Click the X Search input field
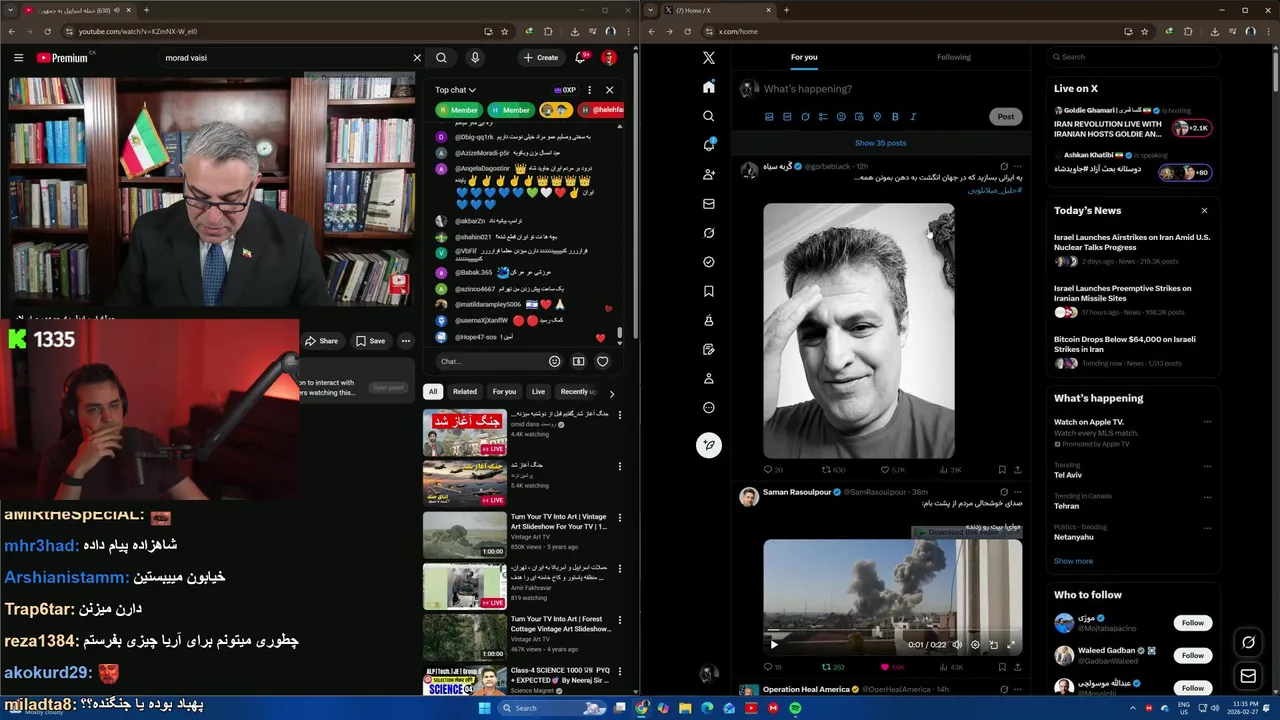This screenshot has height=720, width=1280. [1133, 57]
